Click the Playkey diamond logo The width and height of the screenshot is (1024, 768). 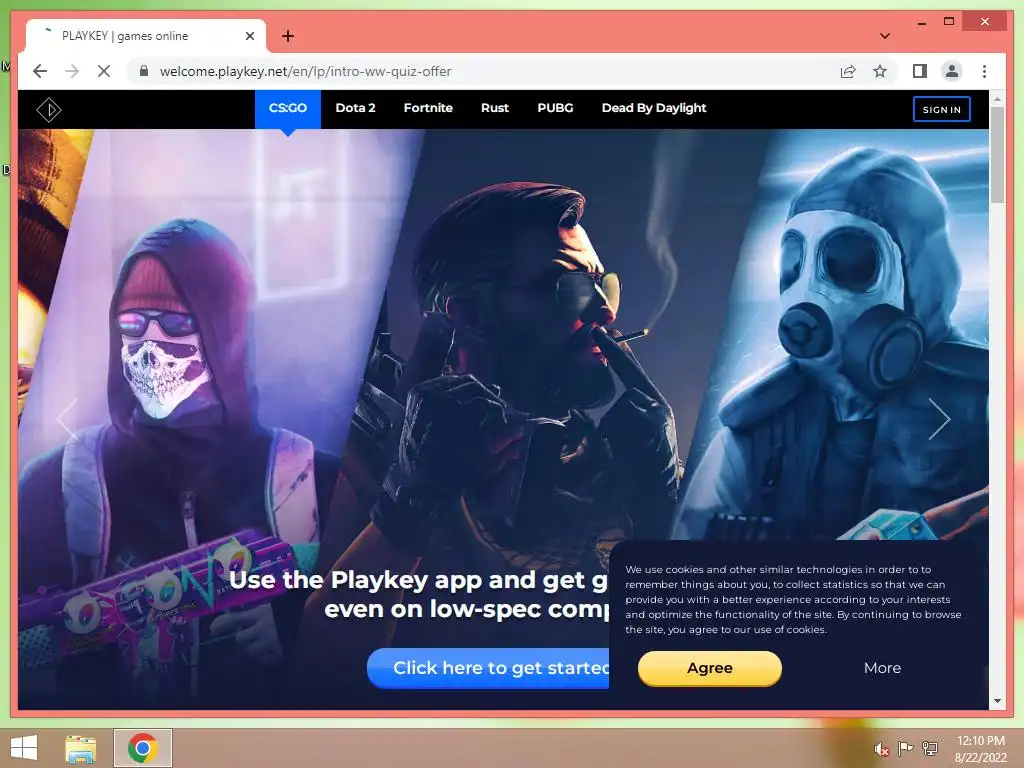[x=49, y=109]
